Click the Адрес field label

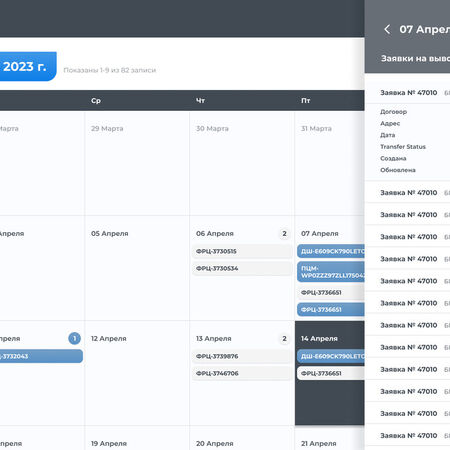pos(390,123)
